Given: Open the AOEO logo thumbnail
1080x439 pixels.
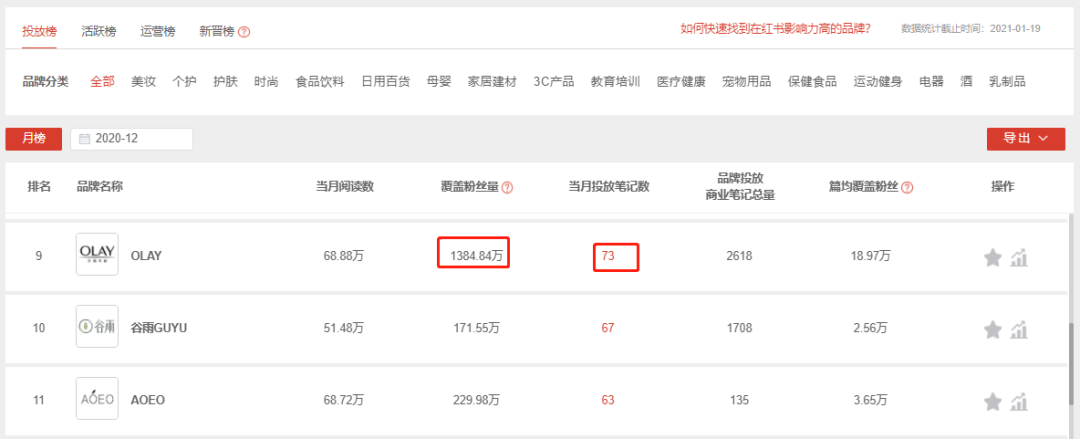Looking at the screenshot, I should coord(97,398).
